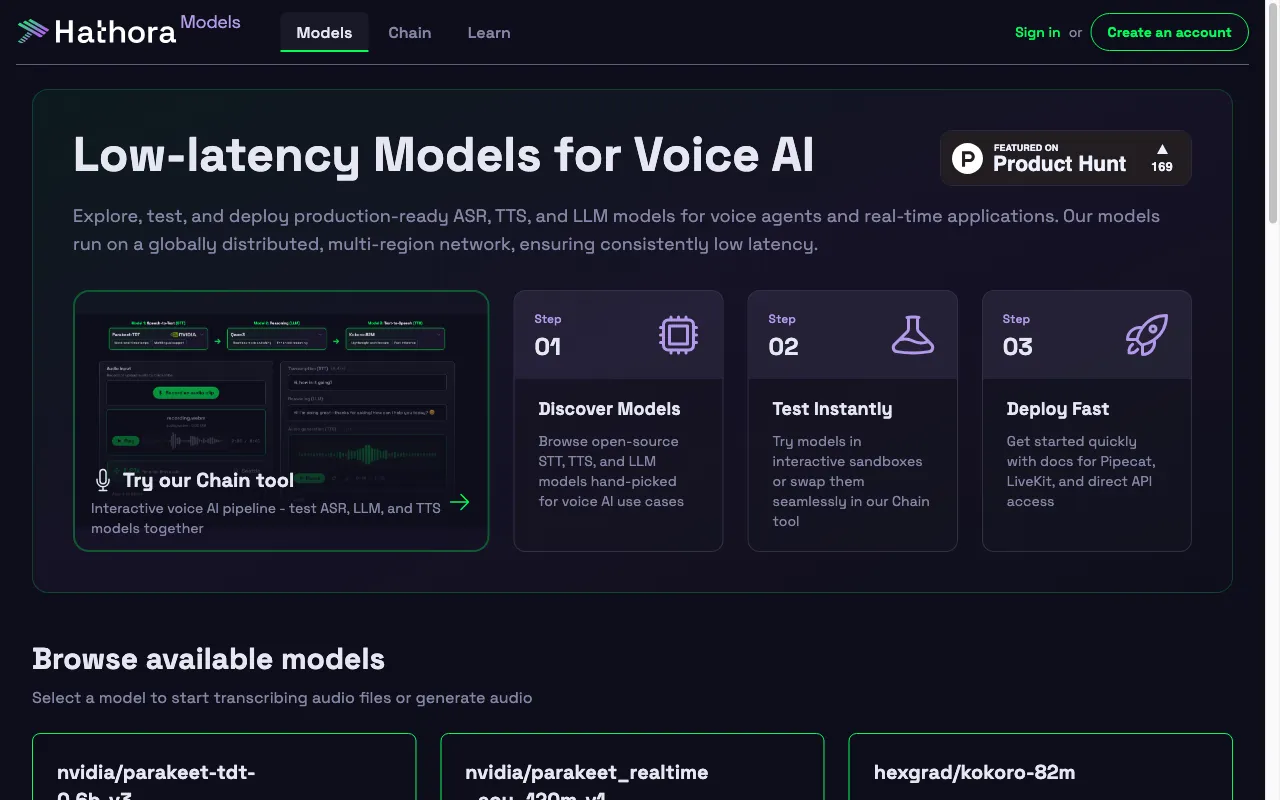1280x800 pixels.
Task: Click the "Interactive voice AI pipeline" description
Action: (x=266, y=518)
